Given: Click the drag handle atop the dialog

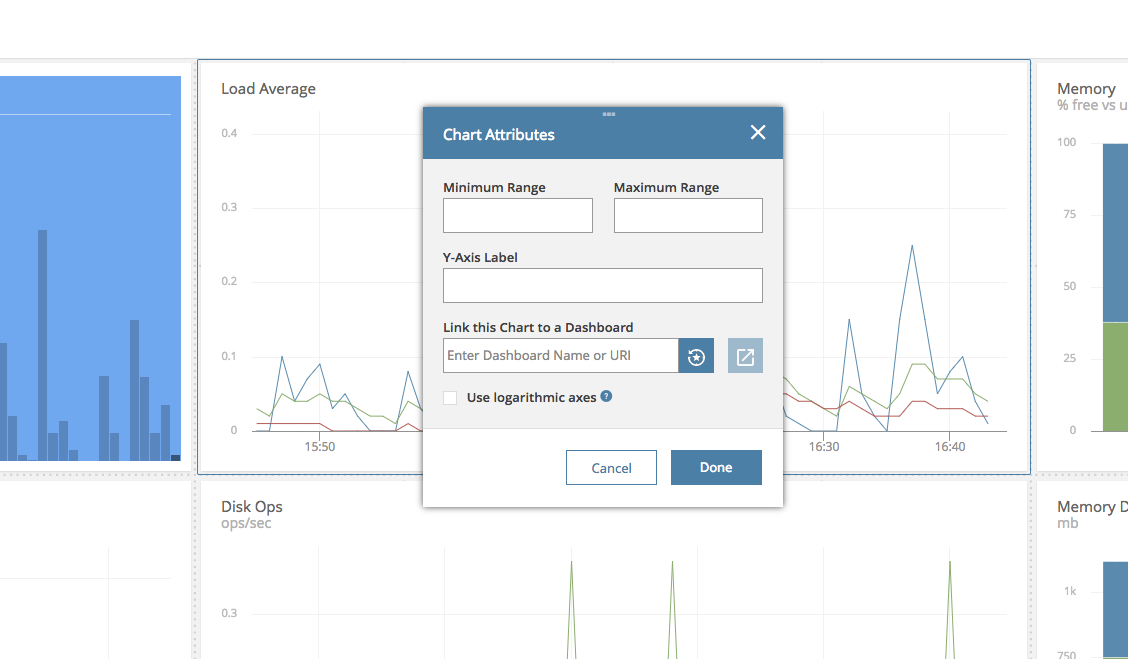Looking at the screenshot, I should (x=608, y=114).
